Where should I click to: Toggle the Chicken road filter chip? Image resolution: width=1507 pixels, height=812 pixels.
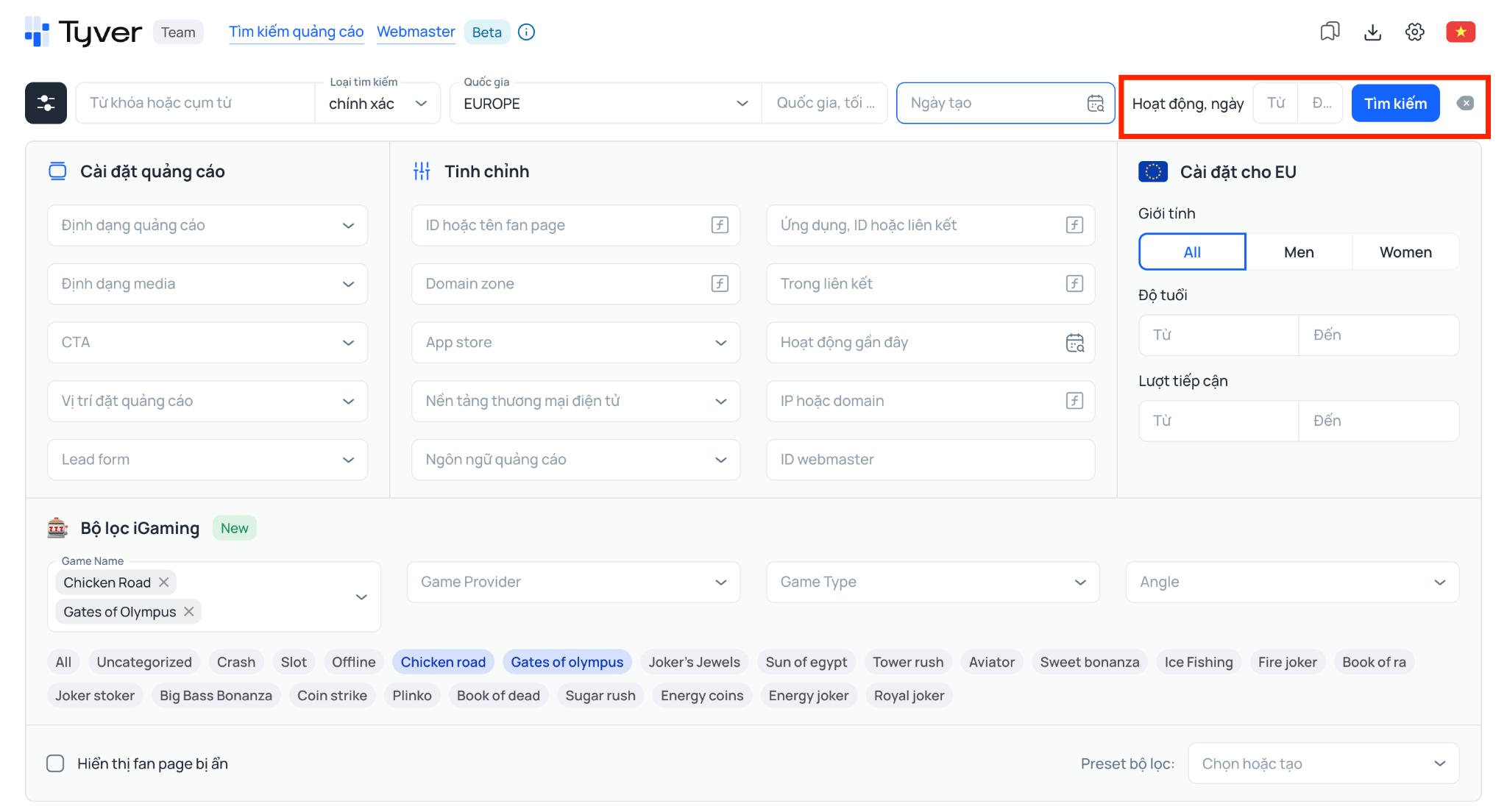pos(443,662)
